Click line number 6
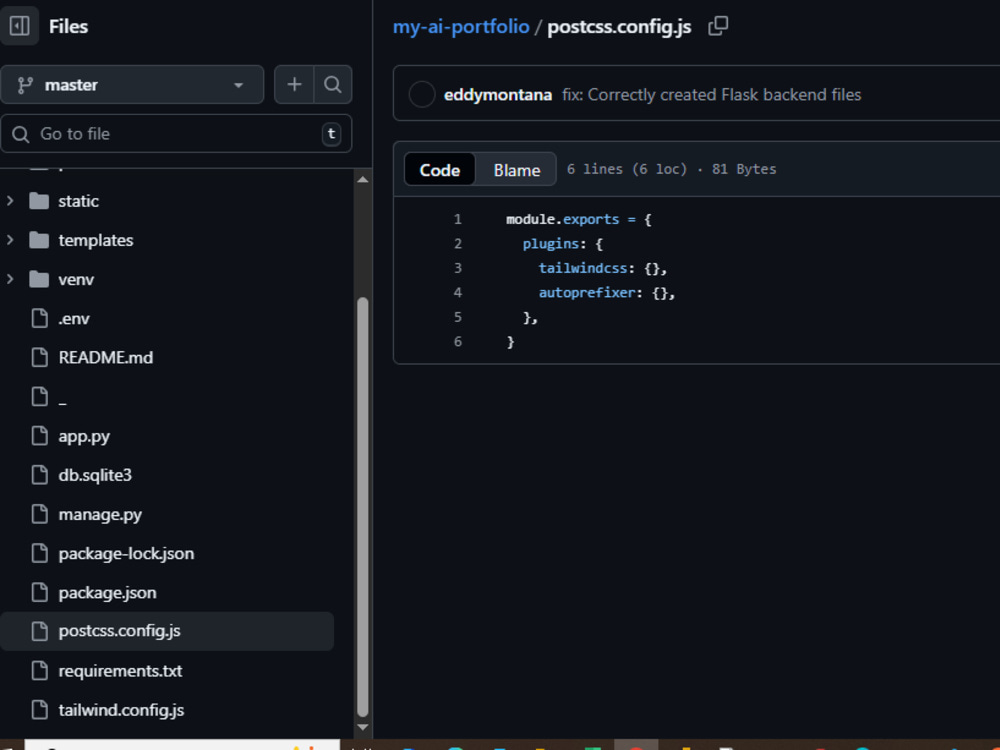The image size is (1000, 750). coord(457,342)
